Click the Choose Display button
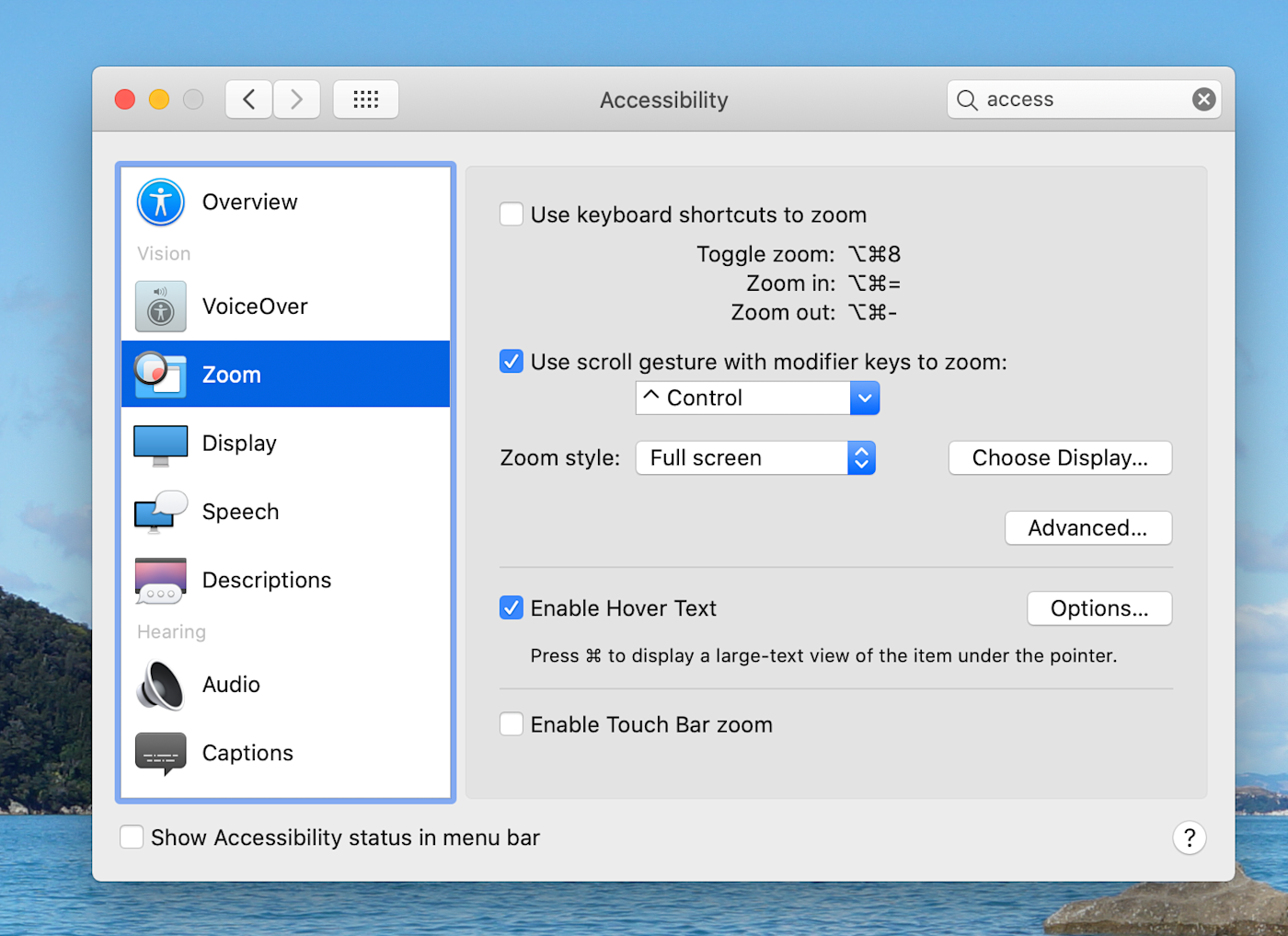The image size is (1288, 936). coord(1060,458)
